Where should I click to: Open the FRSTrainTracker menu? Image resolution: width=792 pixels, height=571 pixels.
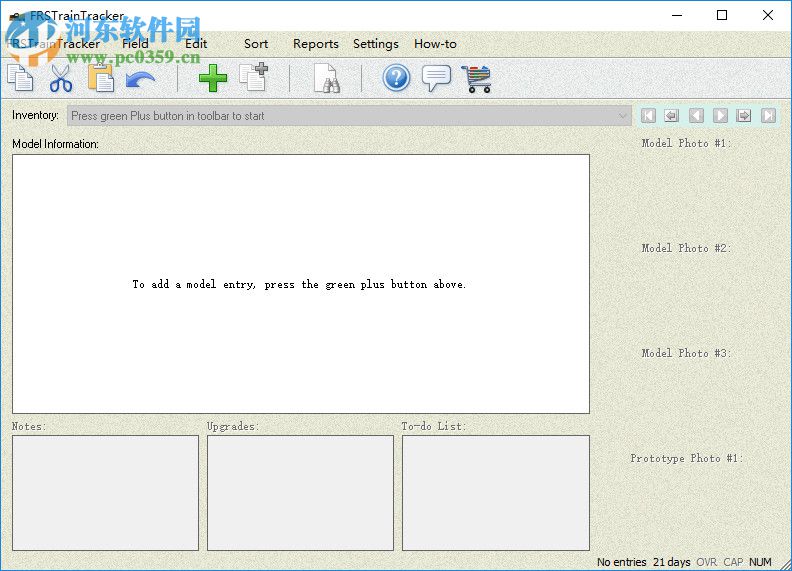pyautogui.click(x=53, y=44)
